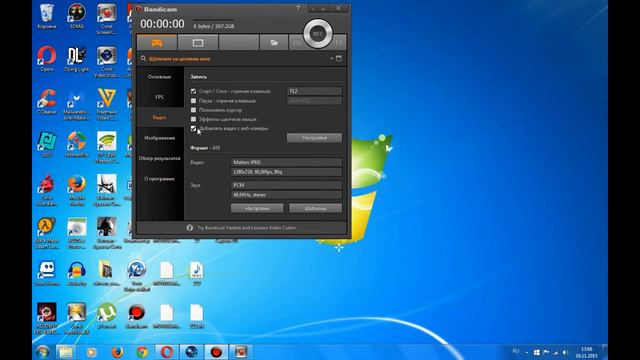The height and width of the screenshot is (360, 640).
Task: Click the magnifier target window icon
Action: click(143, 59)
